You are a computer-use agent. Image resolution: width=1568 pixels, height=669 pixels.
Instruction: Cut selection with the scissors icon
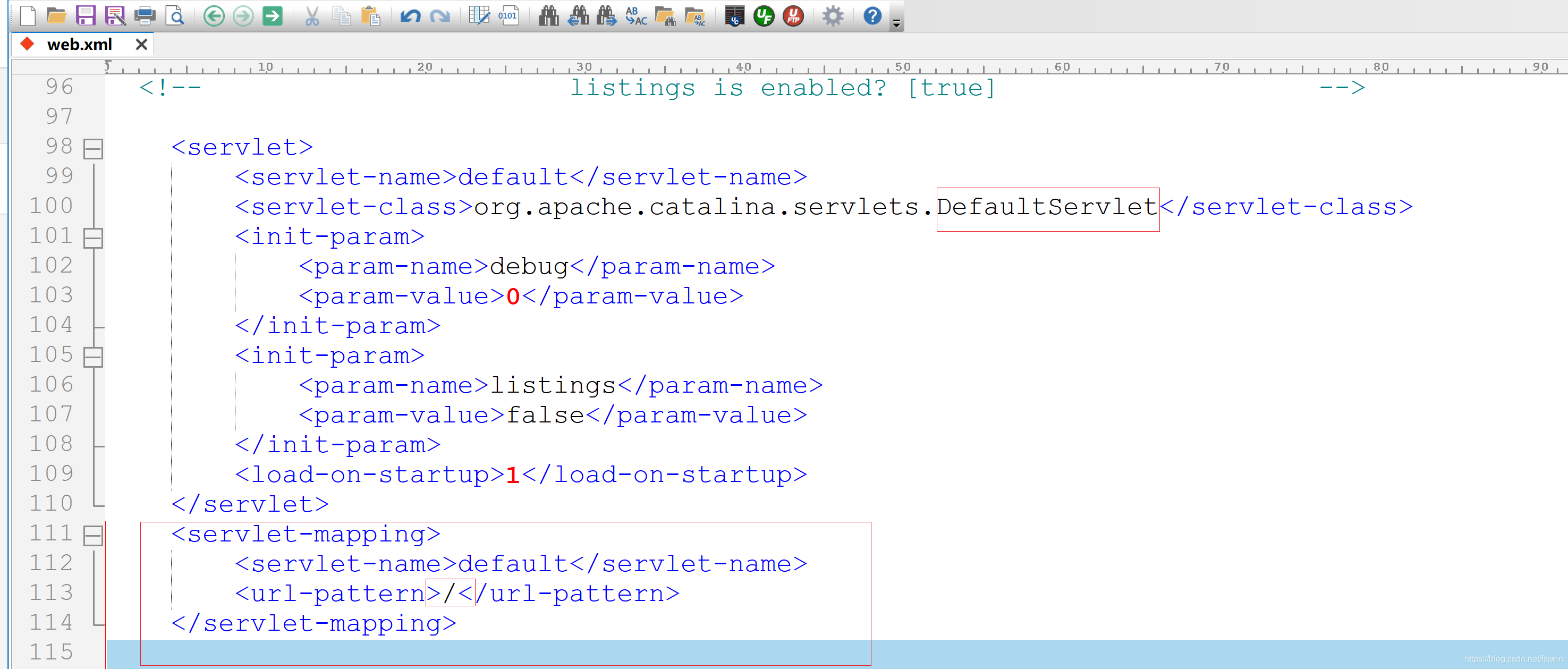312,15
